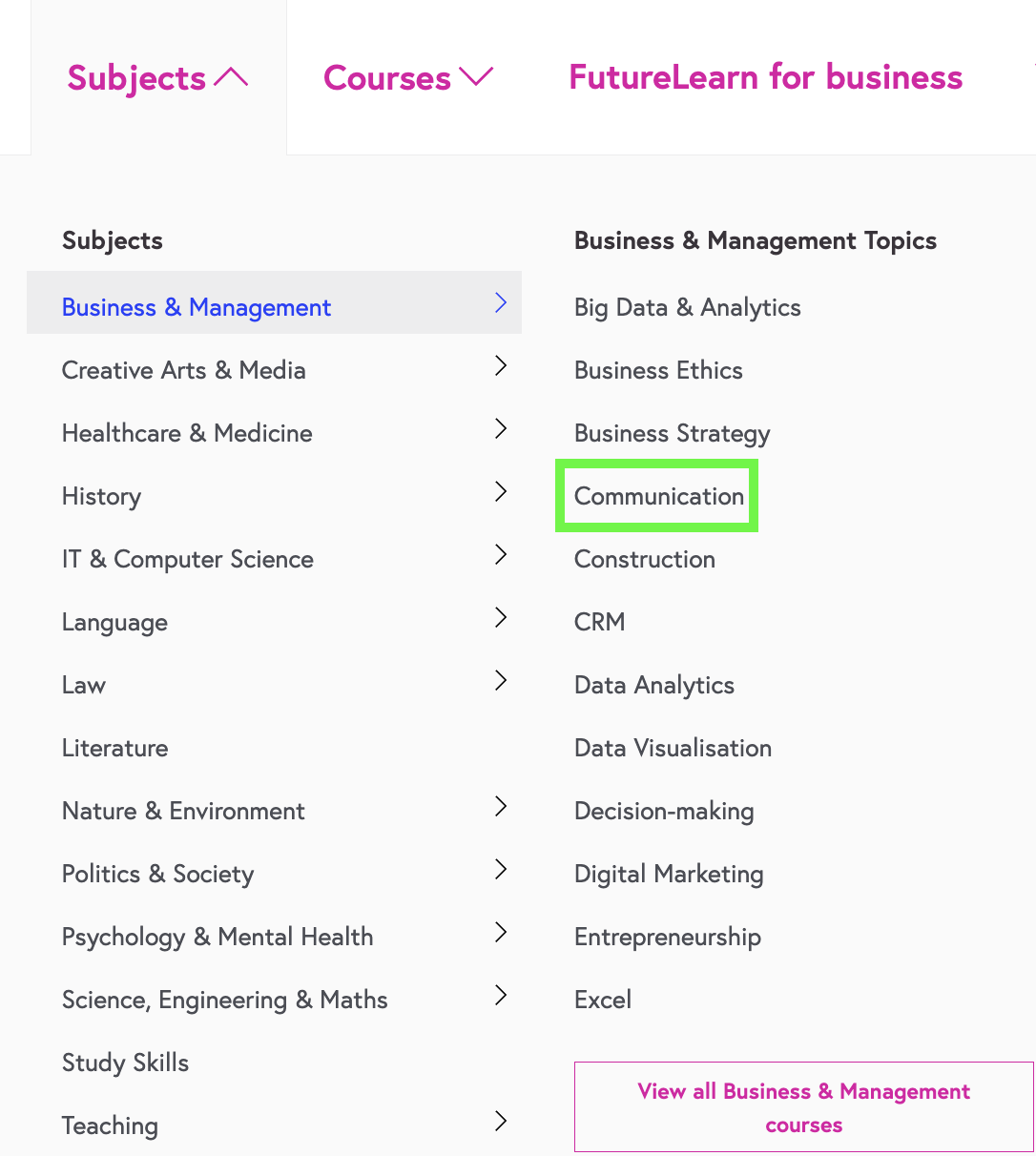Open the Business Ethics topic
Image resolution: width=1036 pixels, height=1156 pixels.
[x=658, y=370]
